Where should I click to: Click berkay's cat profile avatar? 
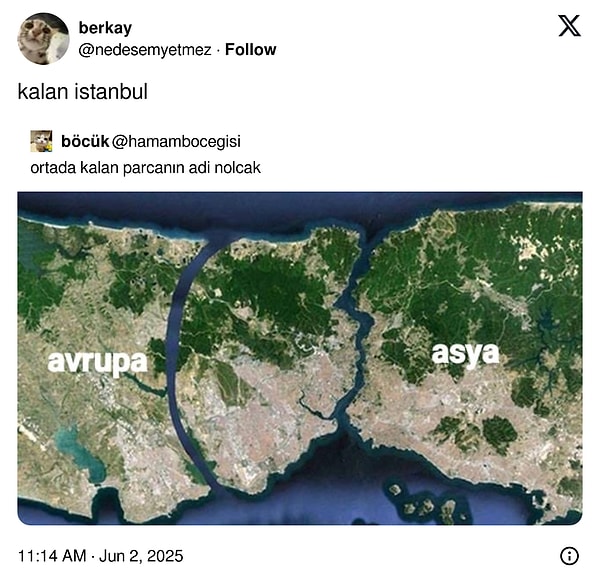pos(43,39)
